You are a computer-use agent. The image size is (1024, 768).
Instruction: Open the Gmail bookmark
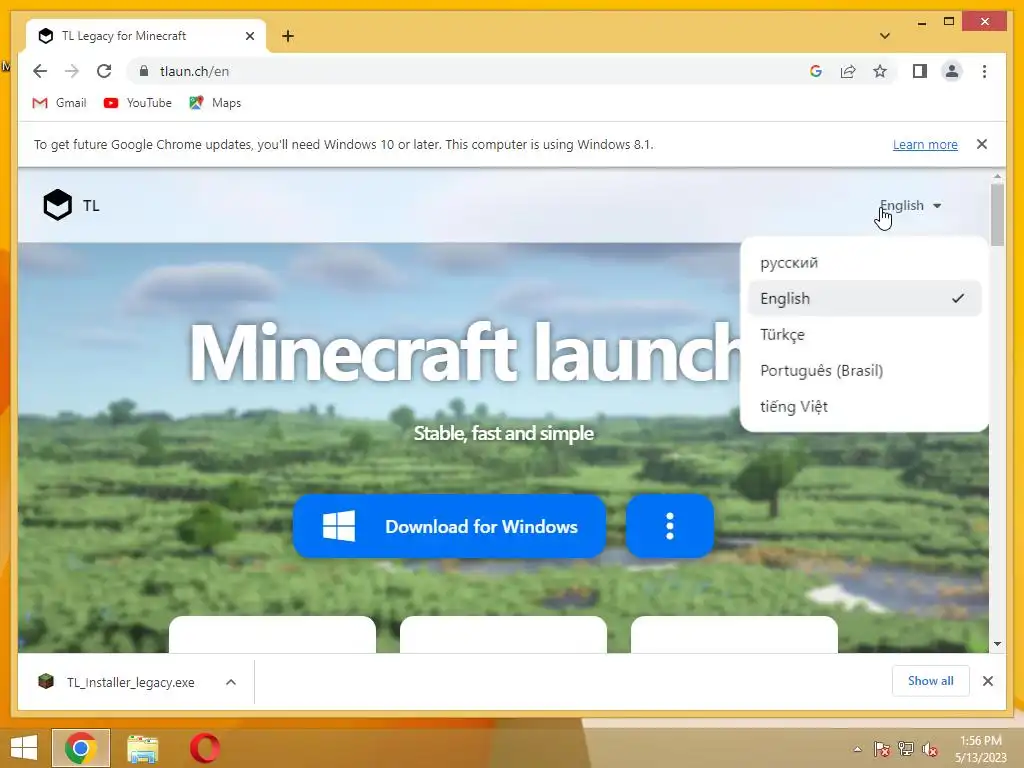point(59,103)
